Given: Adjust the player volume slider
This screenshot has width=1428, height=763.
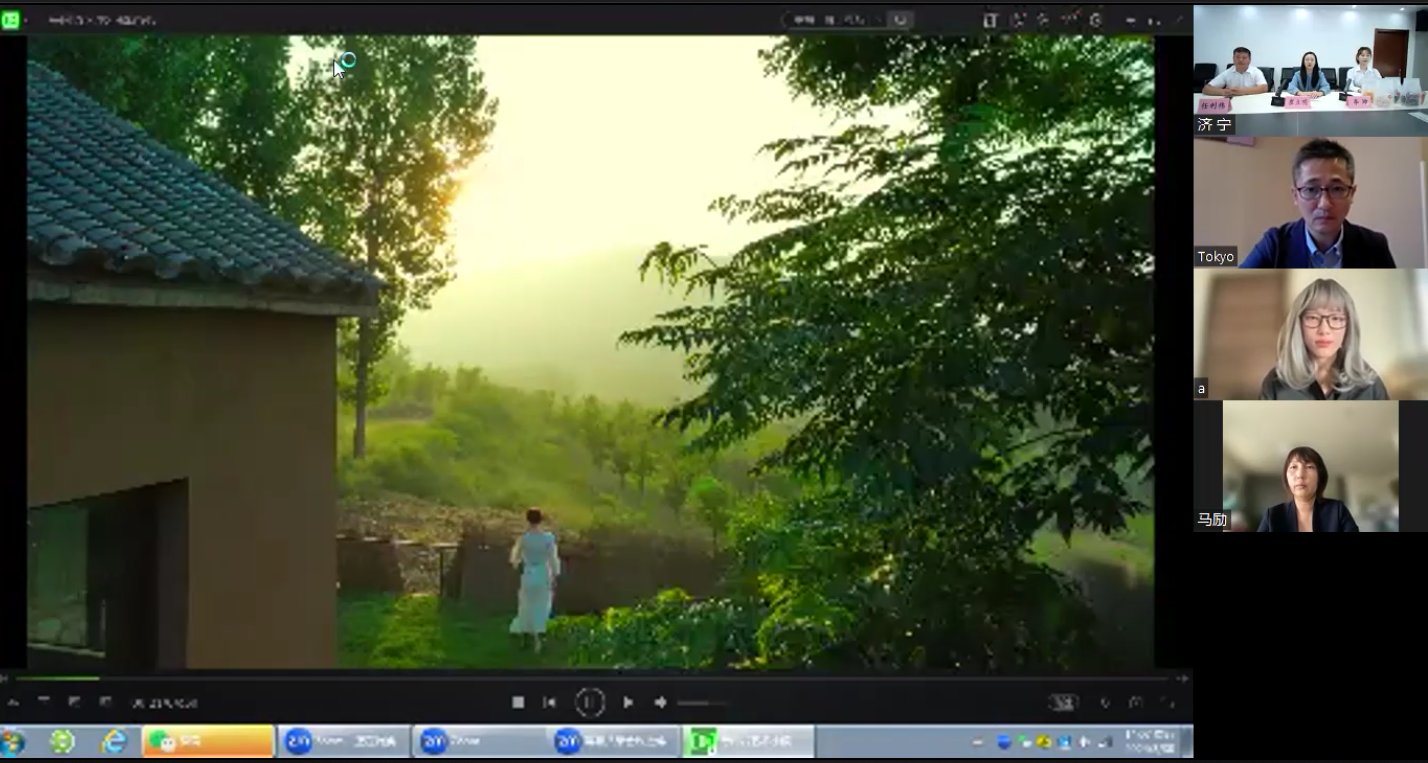Looking at the screenshot, I should coord(700,703).
